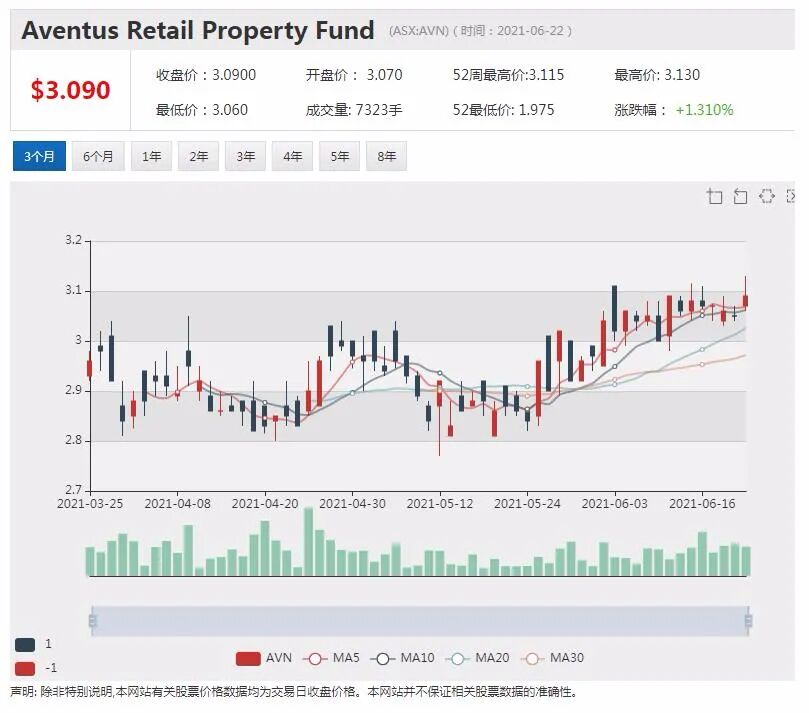Screen dimensions: 809x713
Task: Toggle the AVN candlestick series legend
Action: pos(264,658)
